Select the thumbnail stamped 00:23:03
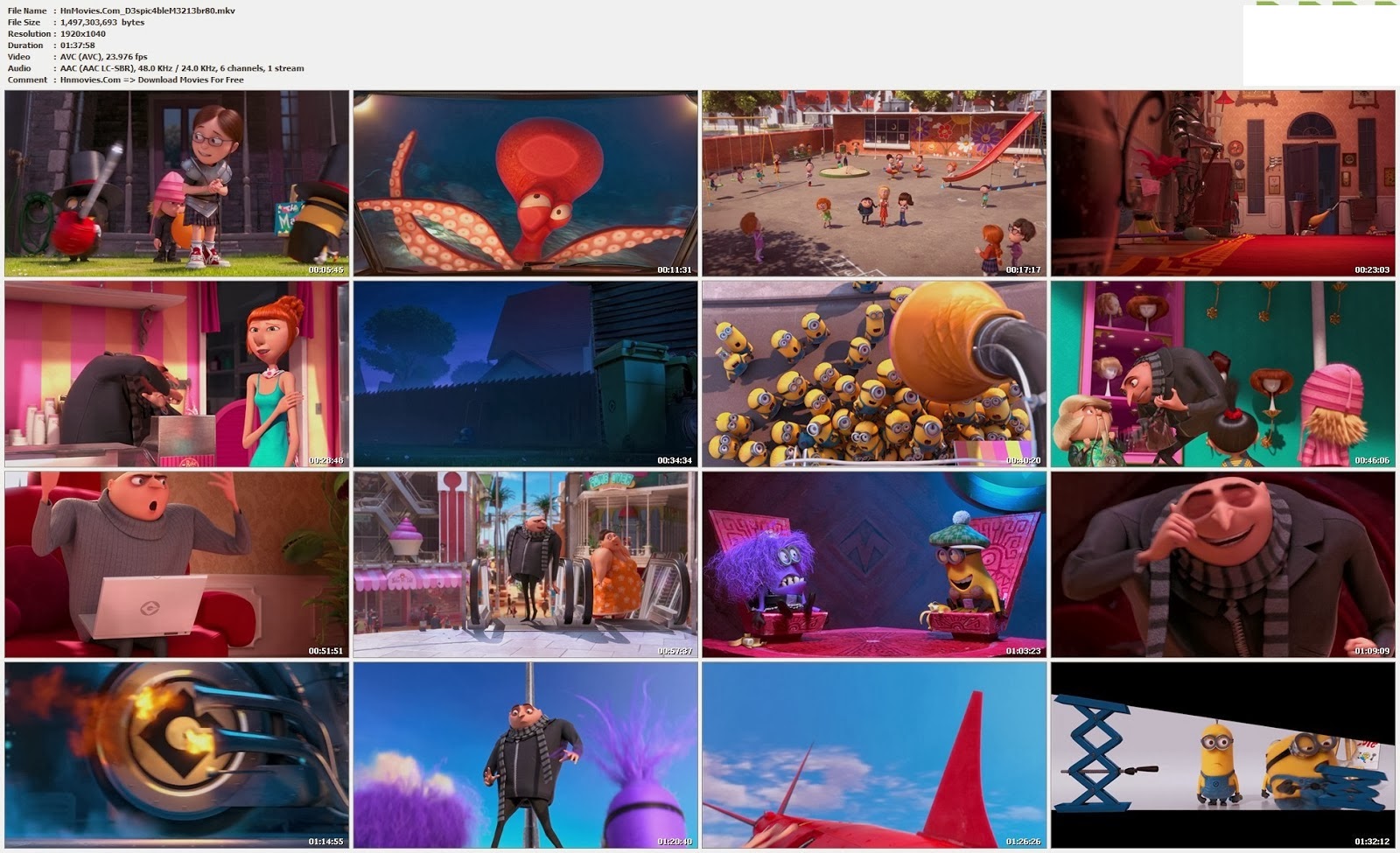 (x=1223, y=184)
